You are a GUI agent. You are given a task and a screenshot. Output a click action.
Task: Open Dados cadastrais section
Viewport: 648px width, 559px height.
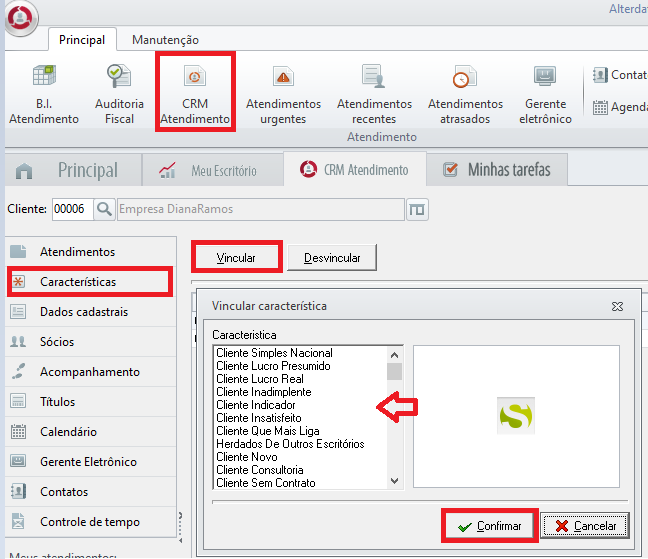(x=91, y=312)
